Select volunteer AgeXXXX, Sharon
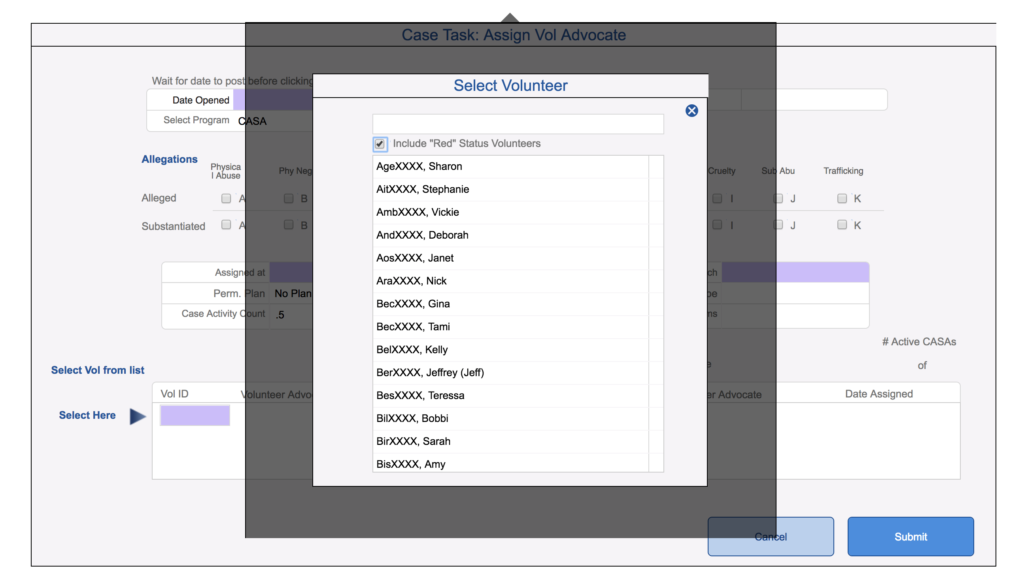This screenshot has width=1024, height=580. (x=510, y=167)
